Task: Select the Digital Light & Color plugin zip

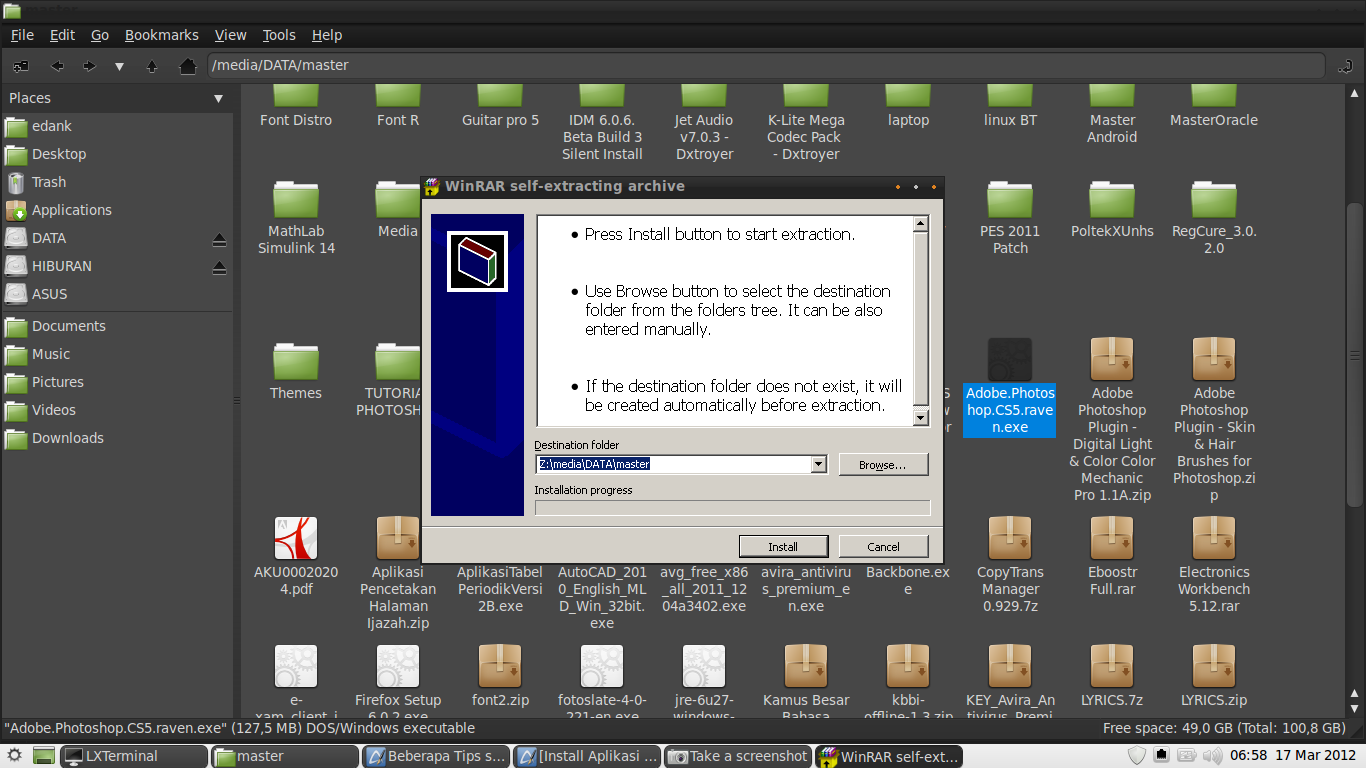Action: click(x=1112, y=360)
